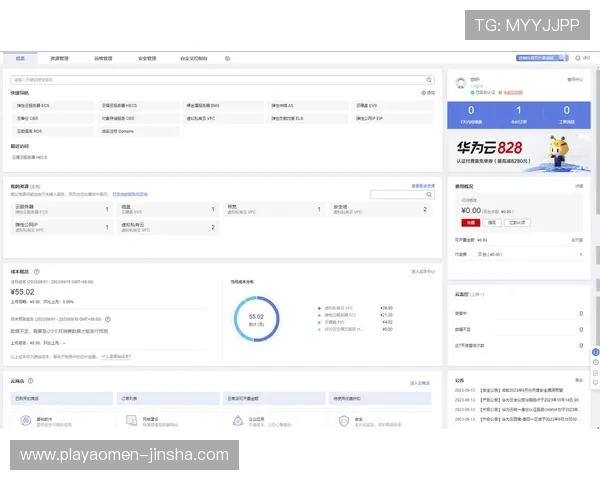This screenshot has width=600, height=480.
Task: Click the 企业应用 icon in cloud store
Action: pyautogui.click(x=238, y=422)
